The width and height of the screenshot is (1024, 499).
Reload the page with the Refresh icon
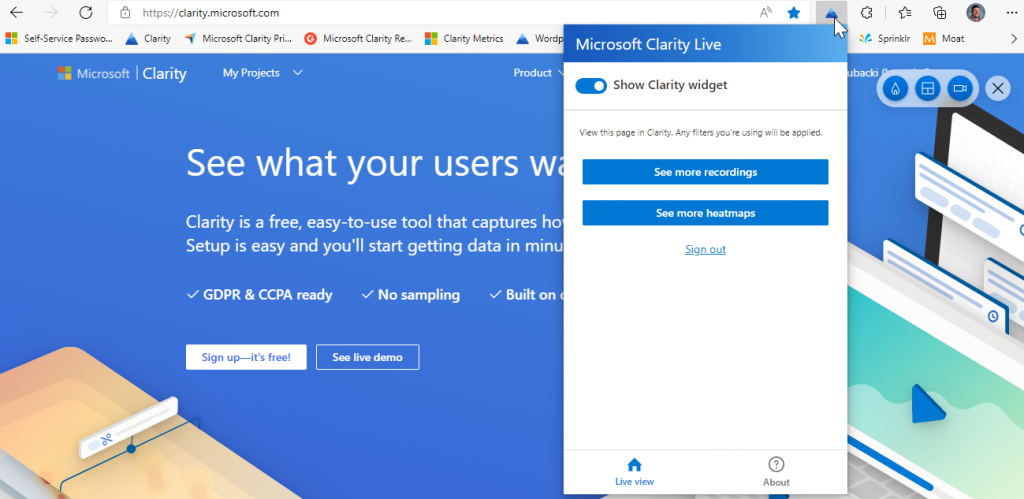pyautogui.click(x=86, y=12)
